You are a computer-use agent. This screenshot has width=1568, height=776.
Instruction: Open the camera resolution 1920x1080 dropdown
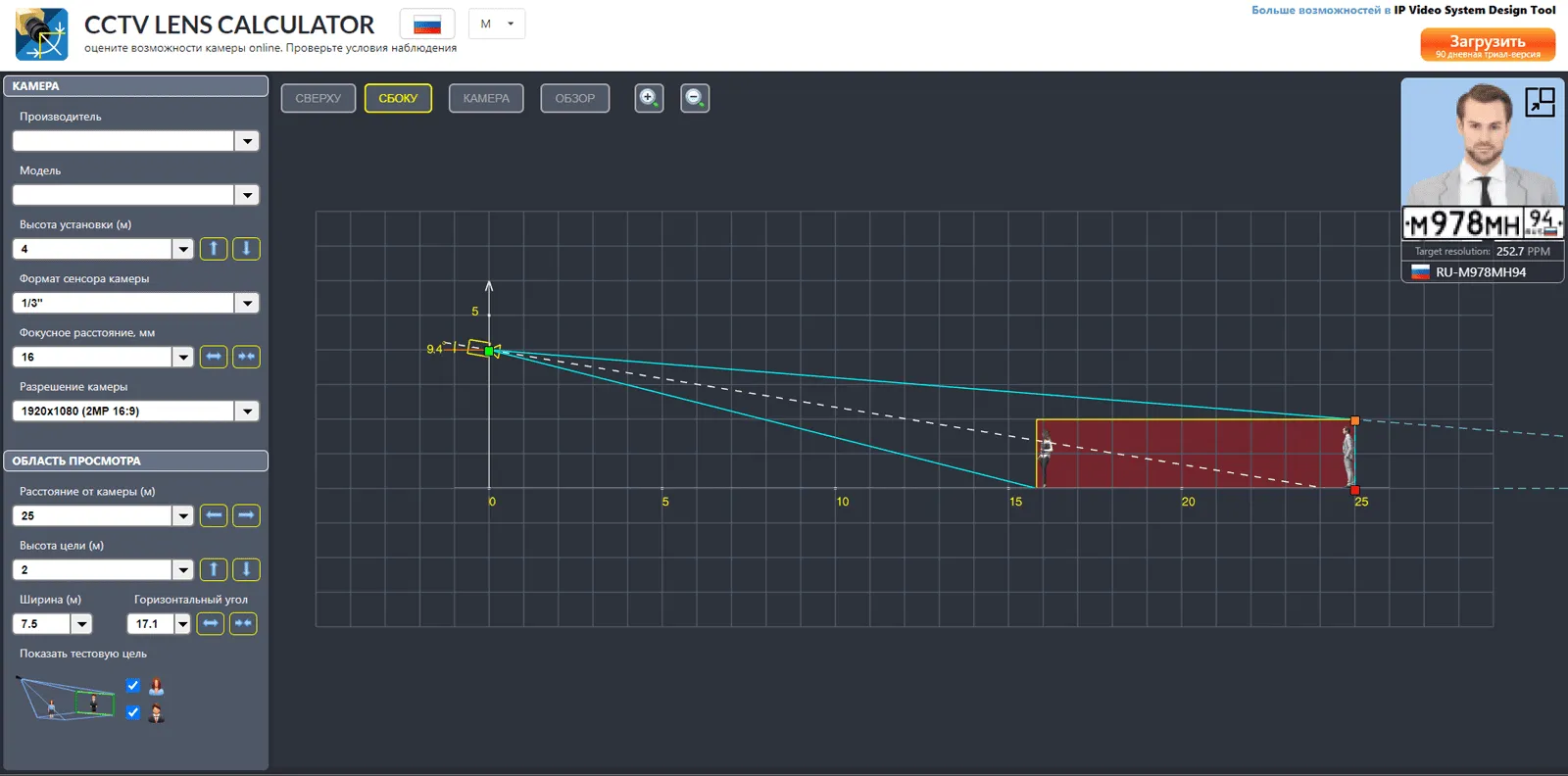coord(247,411)
